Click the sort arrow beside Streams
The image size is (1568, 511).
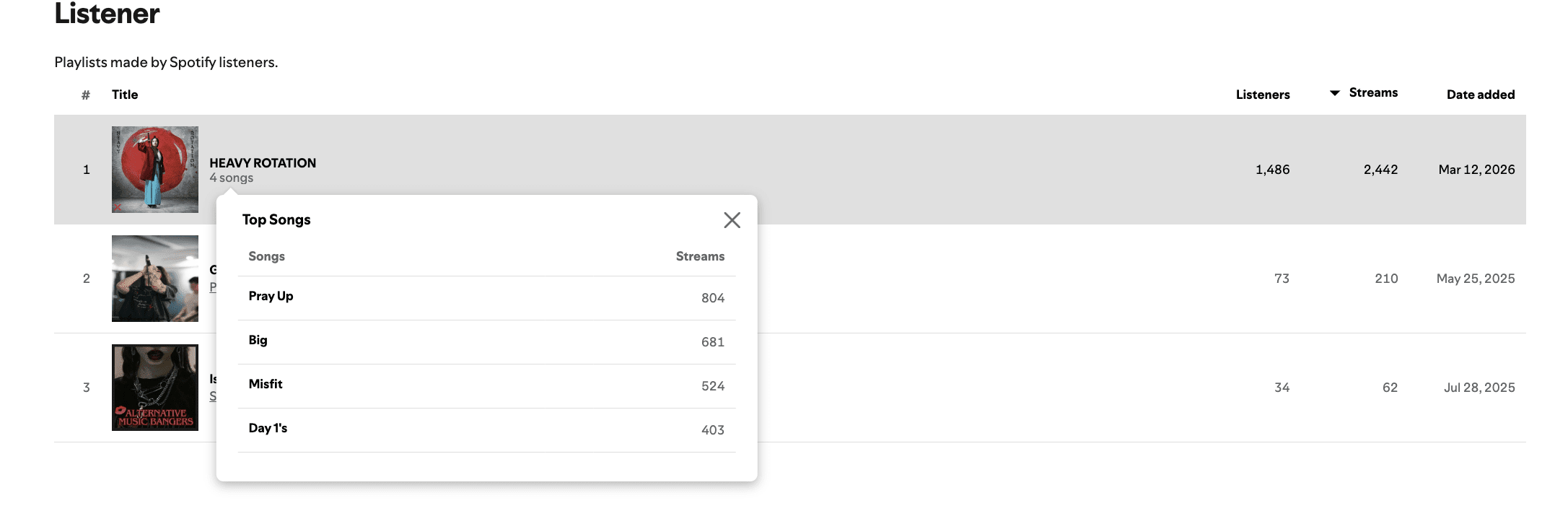coord(1334,93)
